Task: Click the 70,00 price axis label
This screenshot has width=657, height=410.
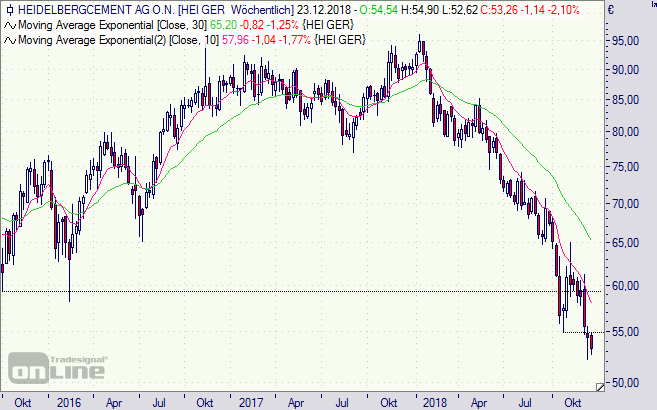Action: 625,204
